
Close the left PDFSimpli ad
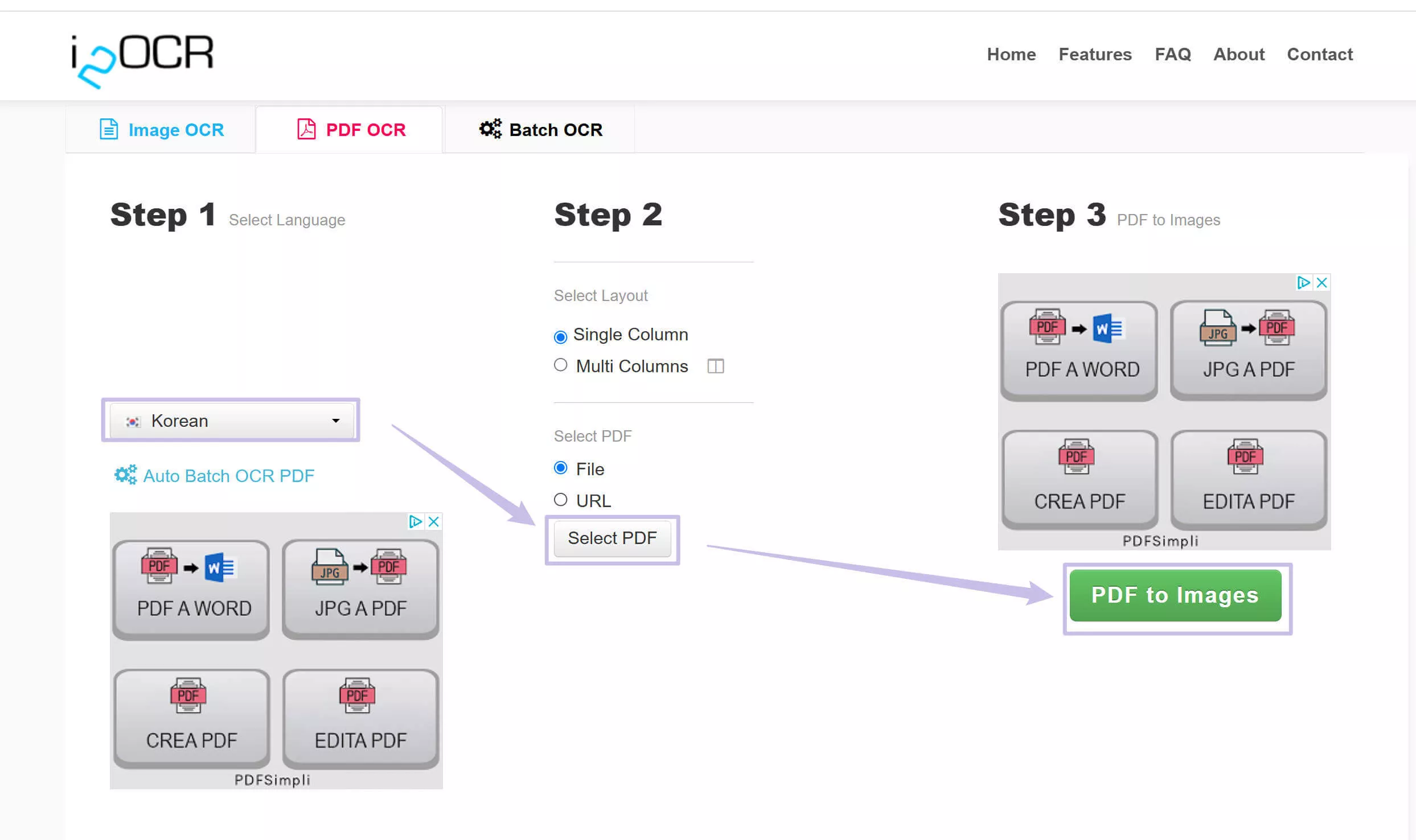point(434,521)
